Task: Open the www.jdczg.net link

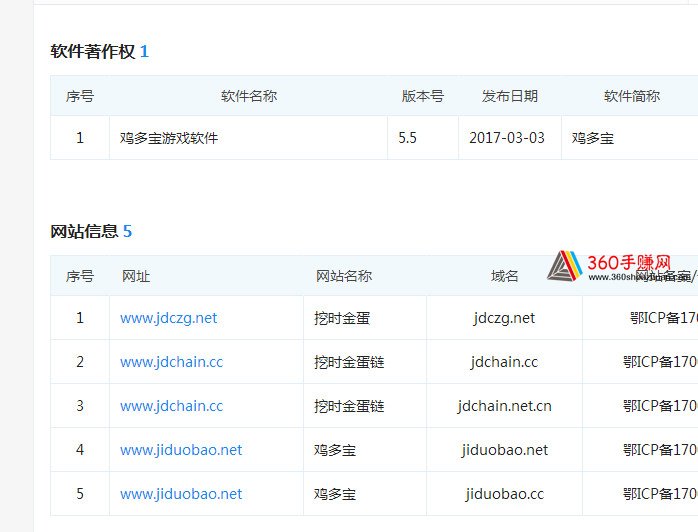Action: point(169,318)
